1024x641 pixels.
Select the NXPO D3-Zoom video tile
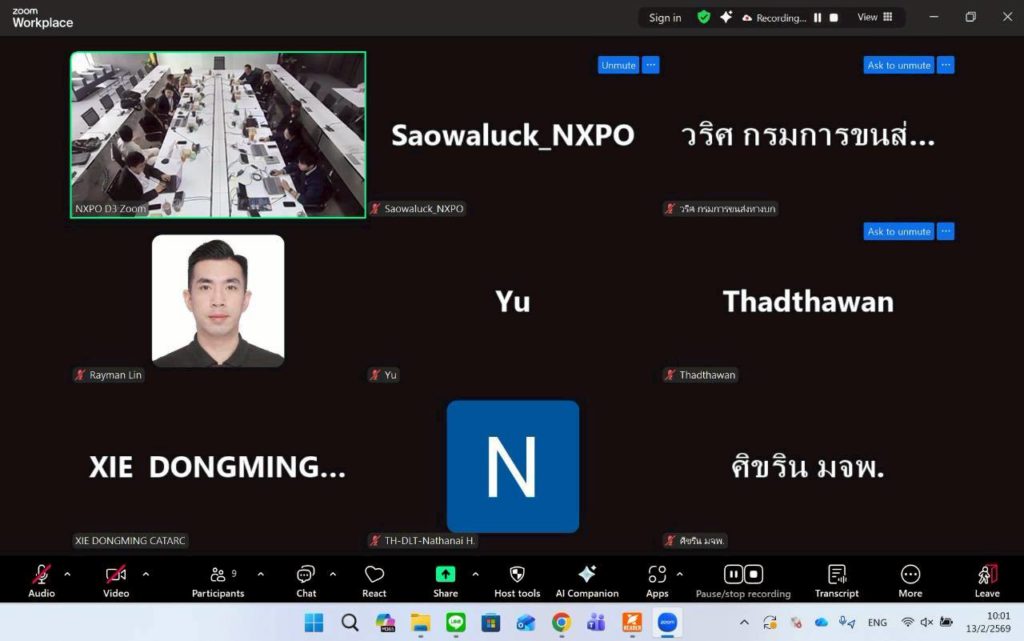(218, 134)
